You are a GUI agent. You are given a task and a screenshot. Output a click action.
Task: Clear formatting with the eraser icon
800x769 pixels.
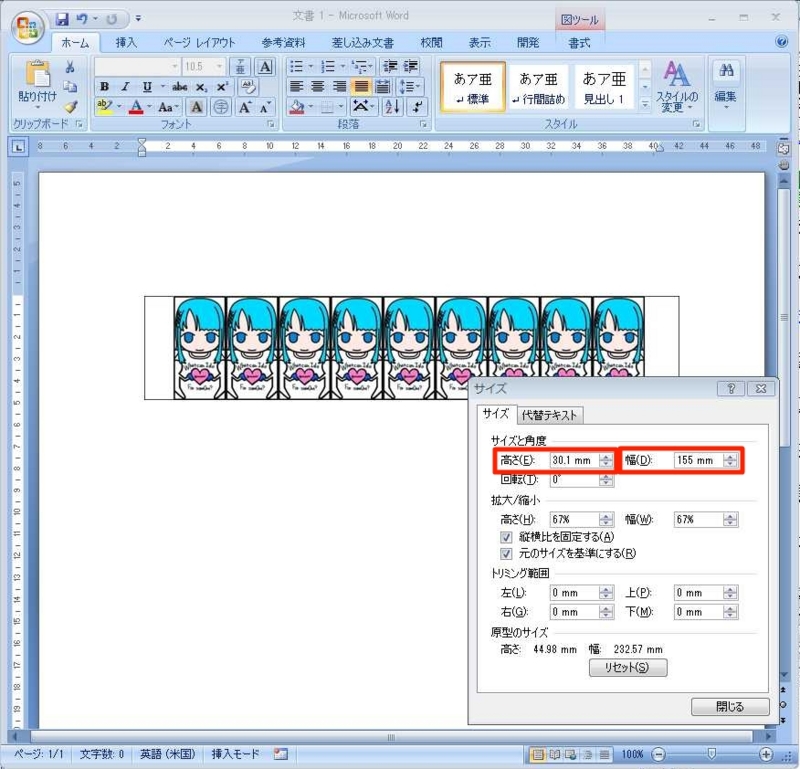tap(248, 87)
